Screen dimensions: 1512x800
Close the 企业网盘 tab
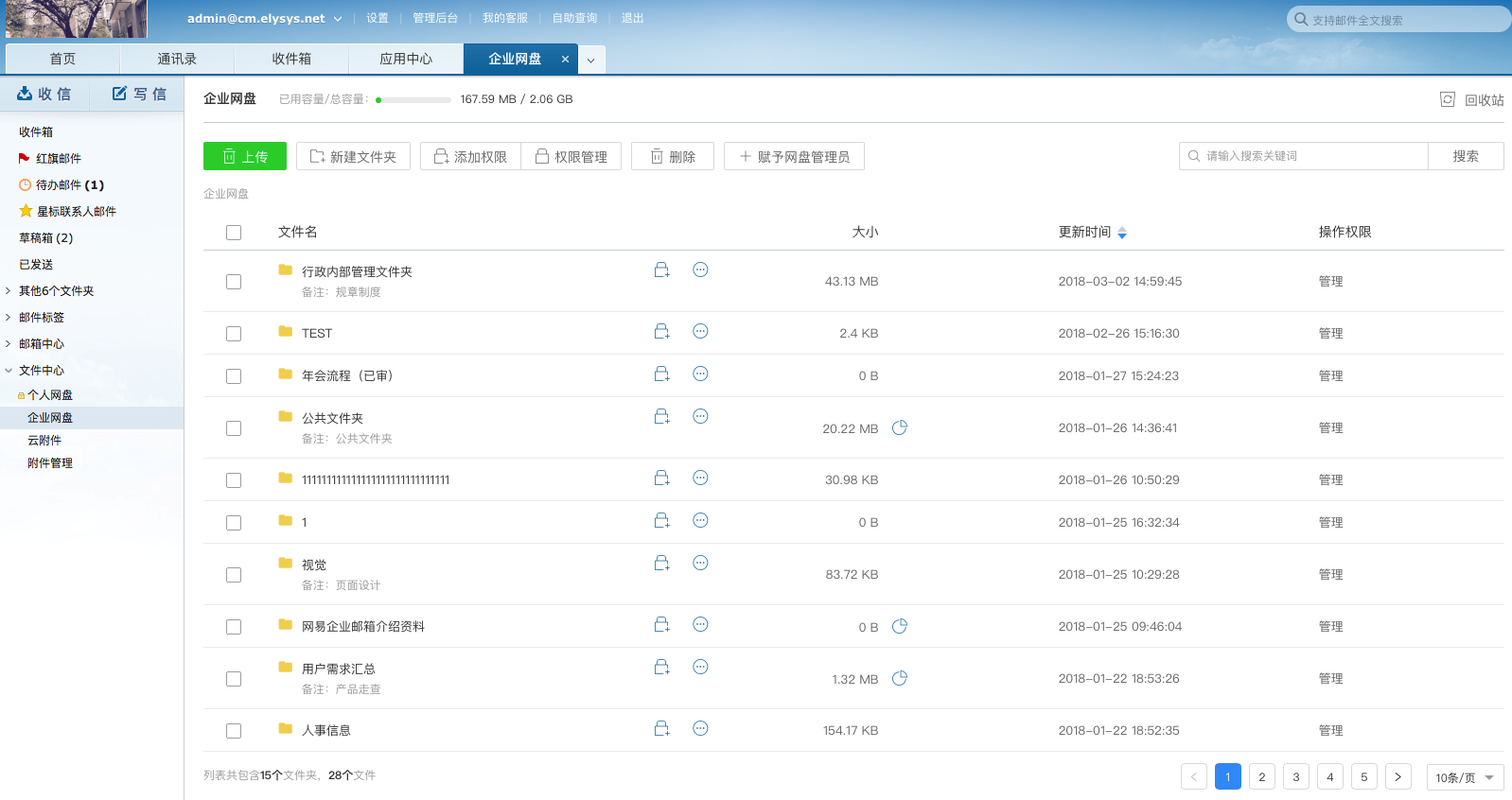pos(565,59)
